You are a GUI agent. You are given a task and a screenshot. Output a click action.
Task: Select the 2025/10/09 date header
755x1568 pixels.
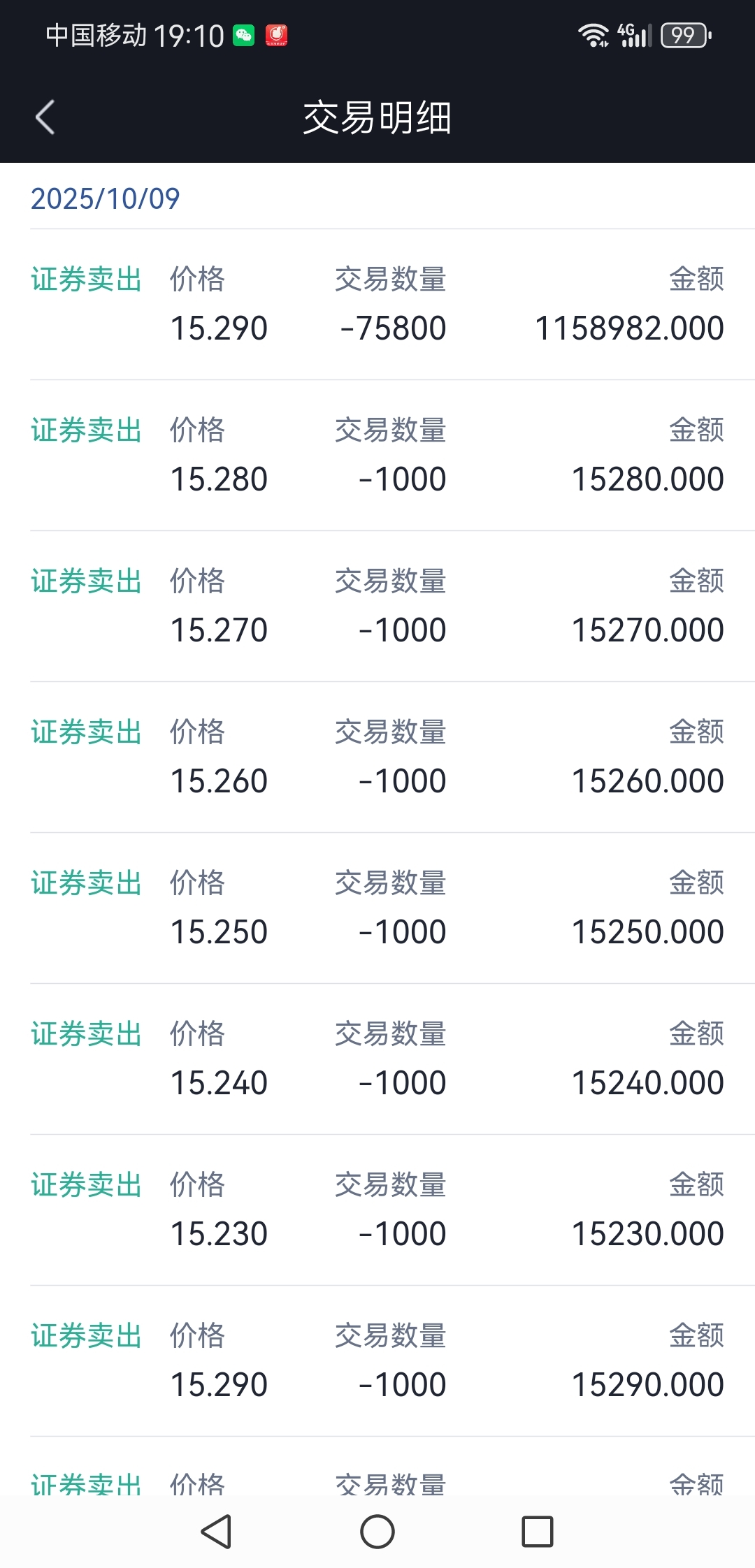106,198
